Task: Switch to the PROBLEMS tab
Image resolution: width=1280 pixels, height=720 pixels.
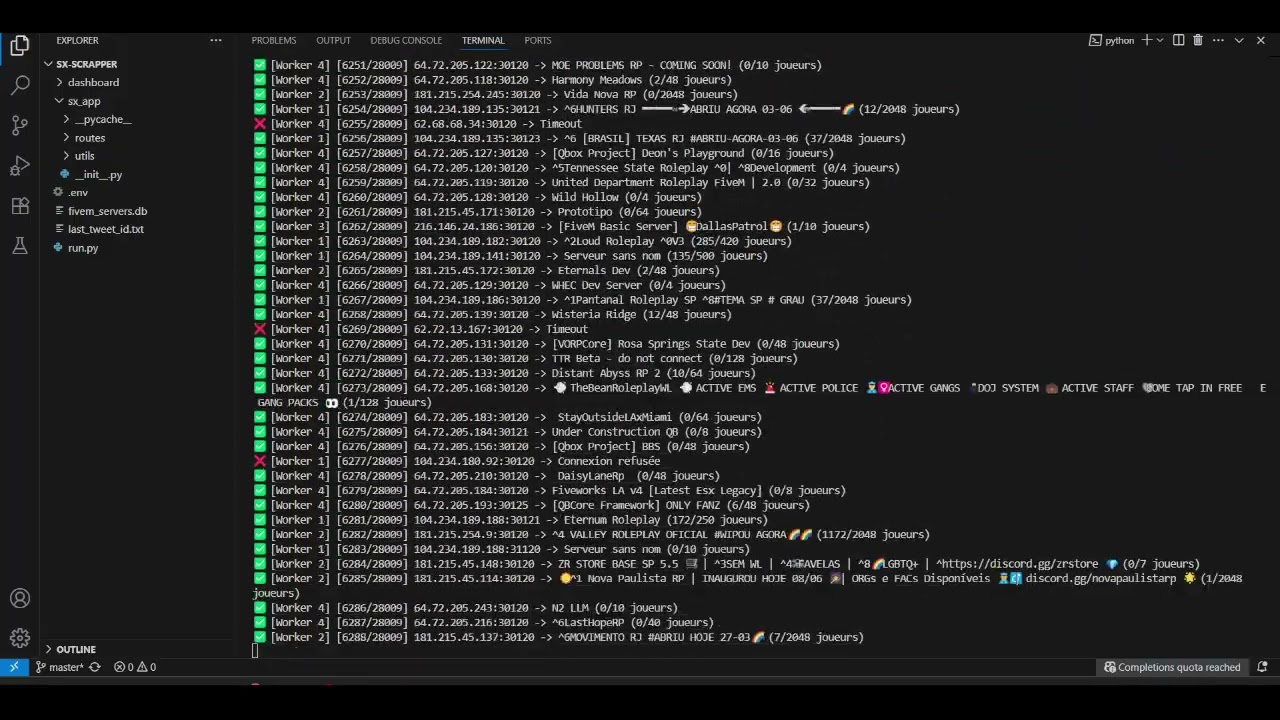Action: pos(274,40)
